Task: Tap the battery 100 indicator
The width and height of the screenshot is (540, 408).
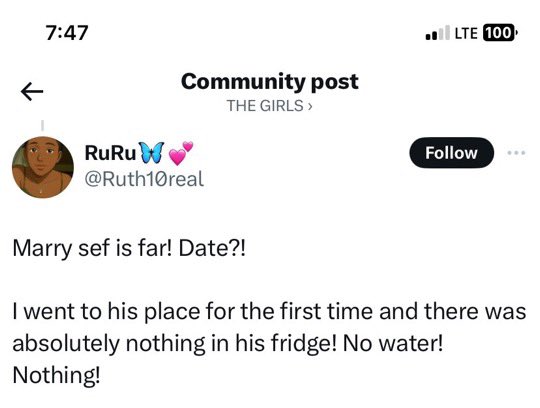Action: tap(500, 33)
